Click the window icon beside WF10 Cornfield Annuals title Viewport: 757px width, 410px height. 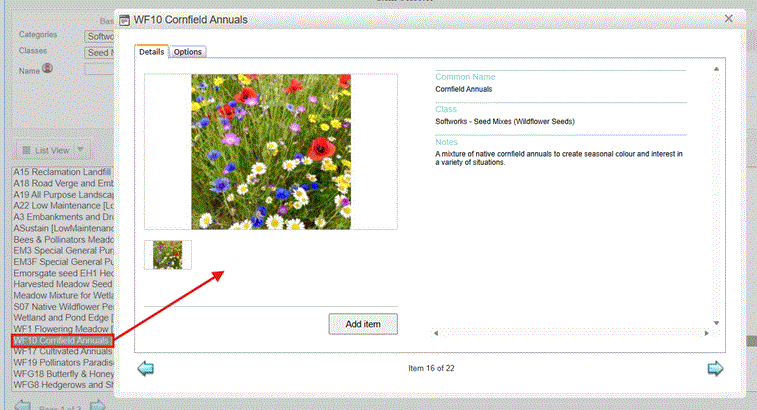pyautogui.click(x=125, y=20)
